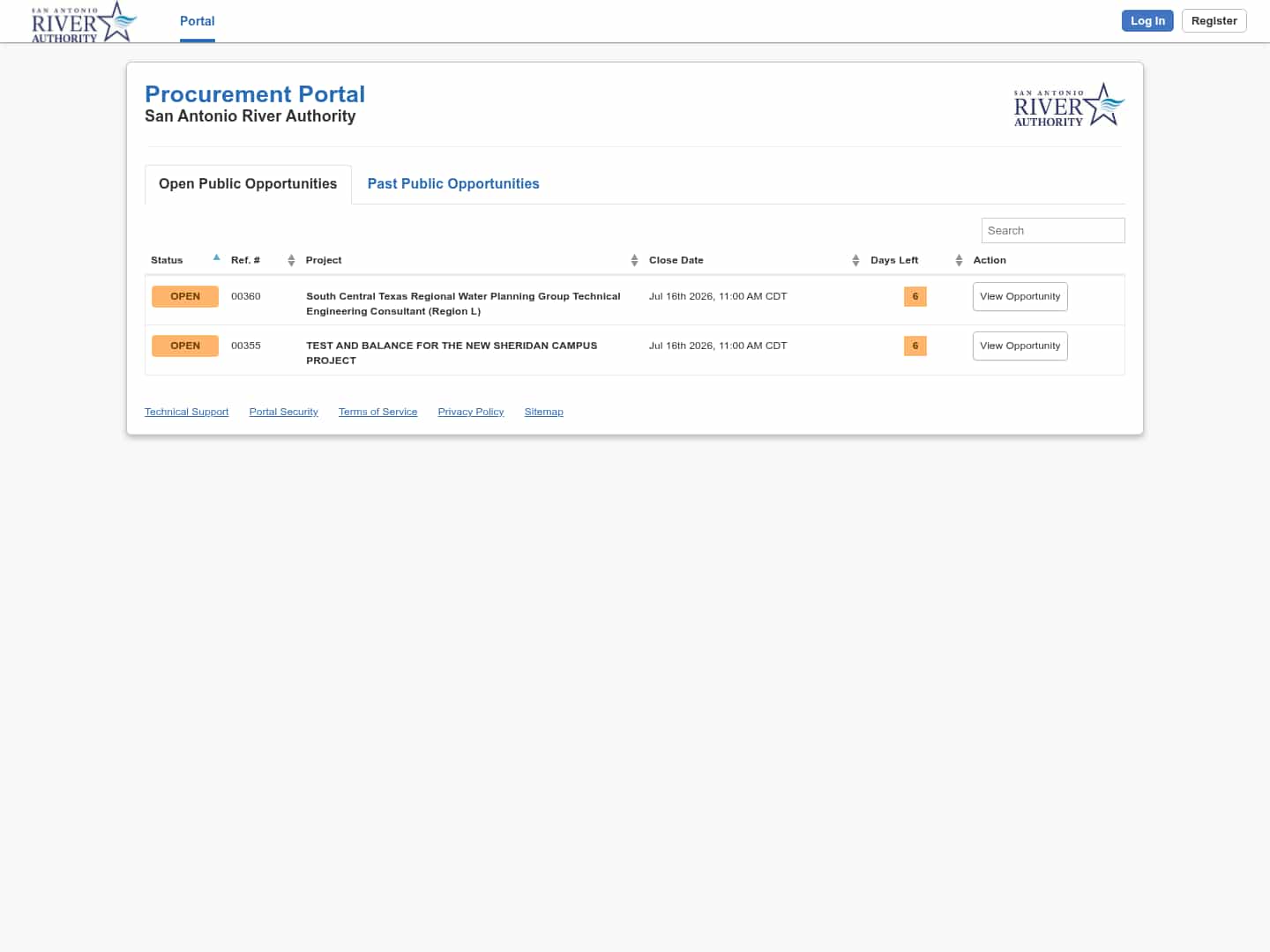Sort by Ref. # column sort arrows
This screenshot has width=1270, height=952.
click(291, 260)
